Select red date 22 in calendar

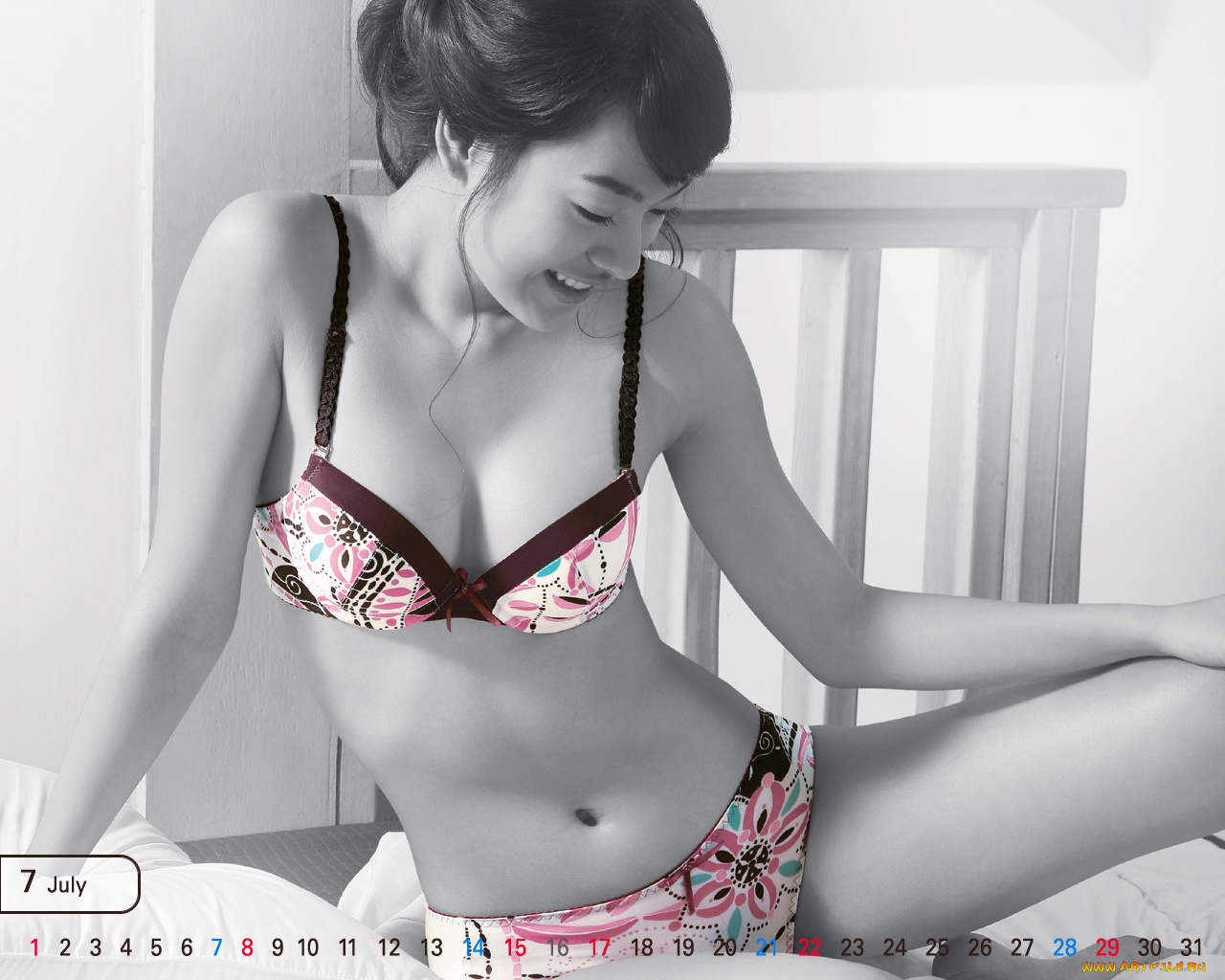(810, 947)
